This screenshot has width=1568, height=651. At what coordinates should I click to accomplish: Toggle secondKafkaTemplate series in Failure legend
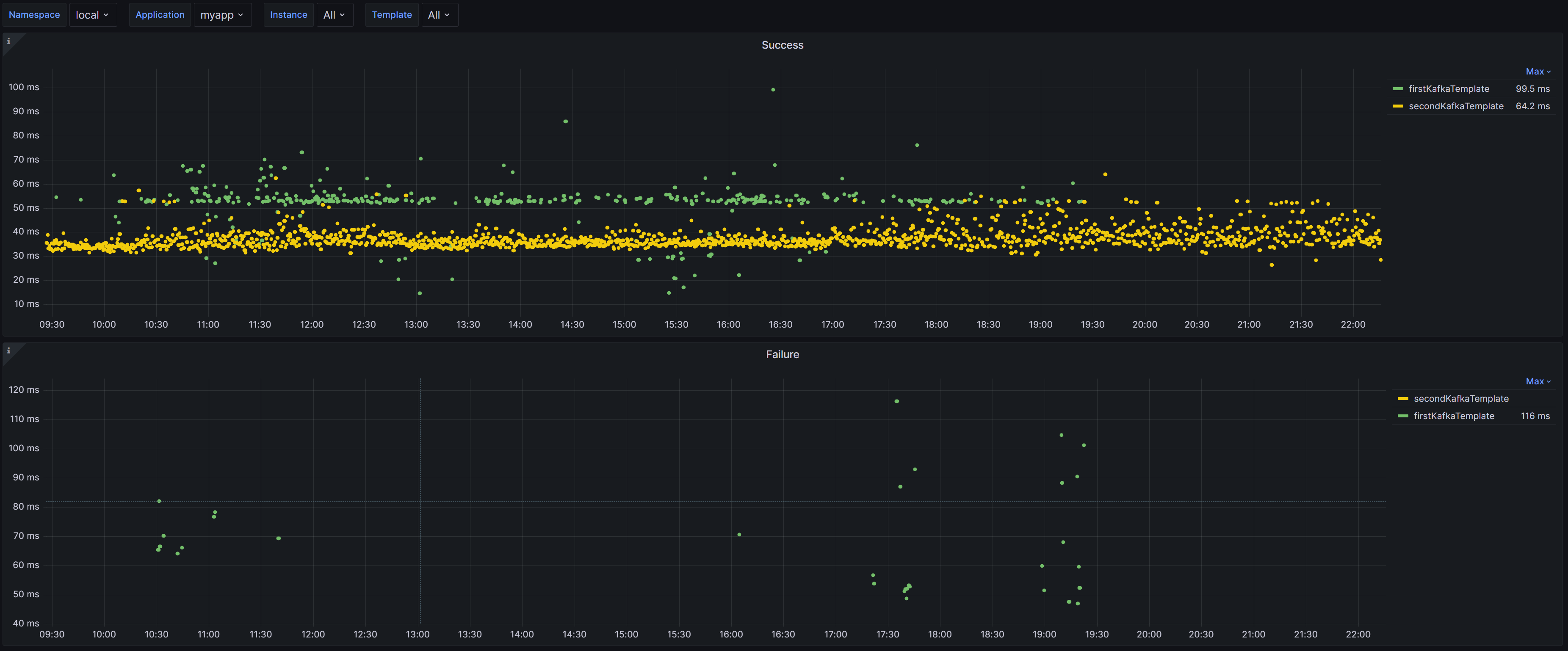point(1461,398)
